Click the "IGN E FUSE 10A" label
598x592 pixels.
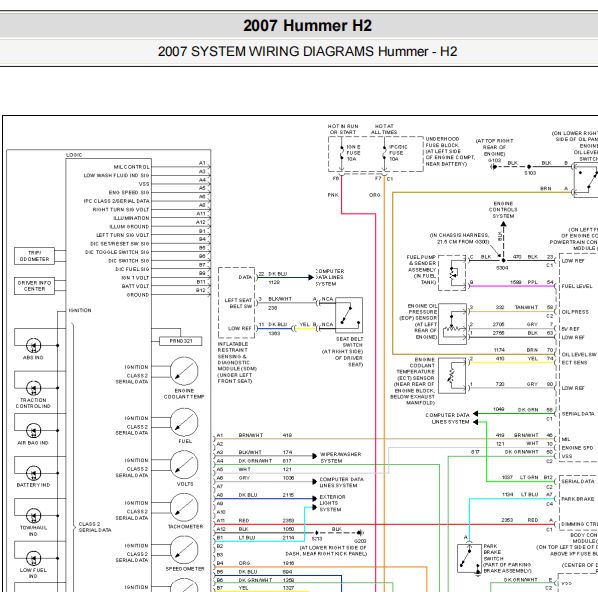(353, 153)
